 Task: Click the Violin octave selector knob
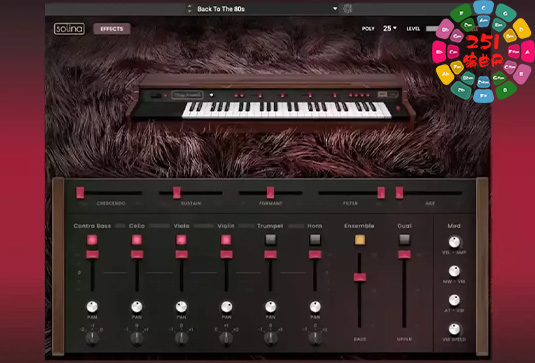tap(226, 338)
